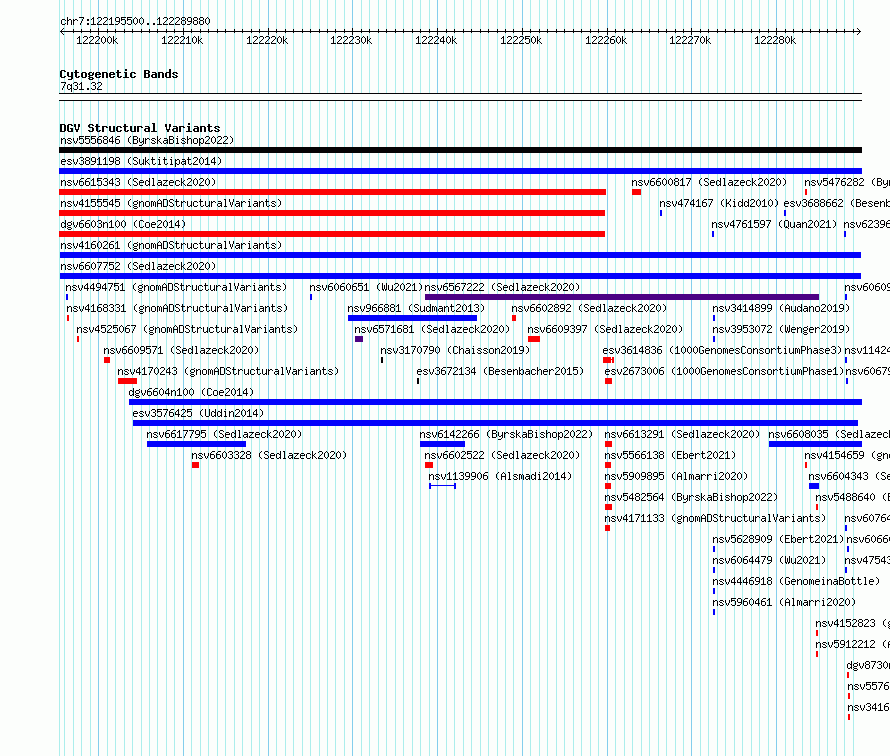This screenshot has height=756, width=890.
Task: Click nsv6602892 (Sedlazeck2020) variant label
Action: [x=589, y=308]
